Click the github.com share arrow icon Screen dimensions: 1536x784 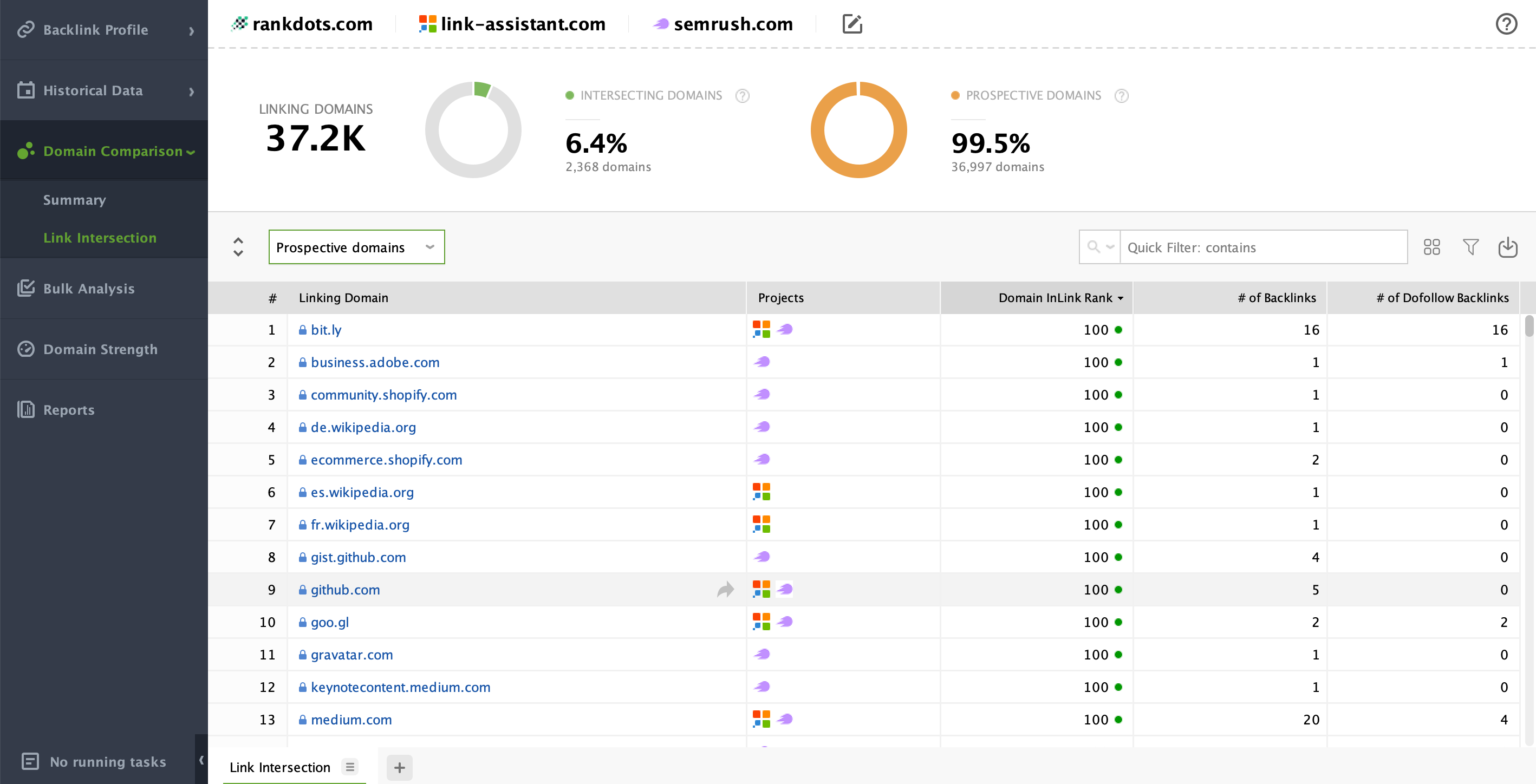coord(725,590)
